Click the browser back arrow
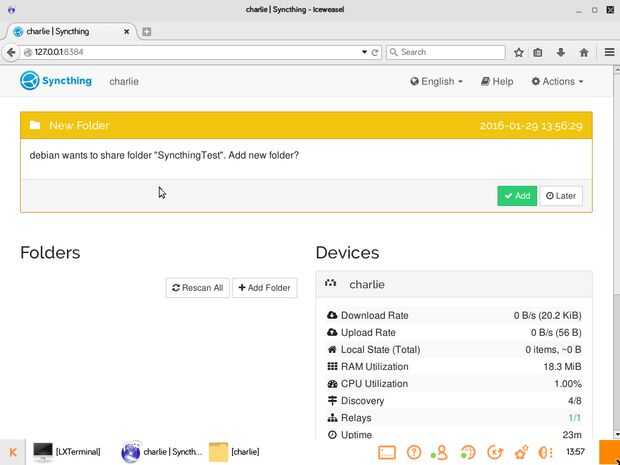This screenshot has height=465, width=620. tap(11, 52)
